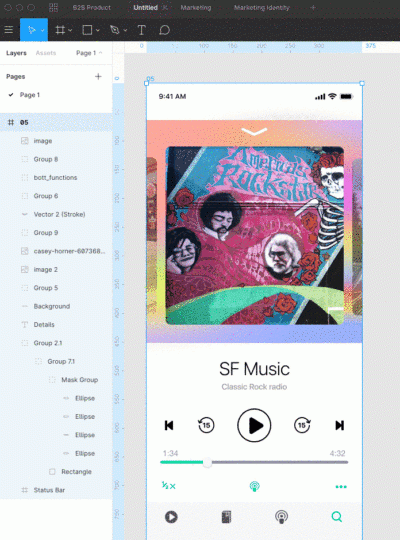The image size is (400, 540).
Task: Select the Pen tool
Action: (114, 30)
